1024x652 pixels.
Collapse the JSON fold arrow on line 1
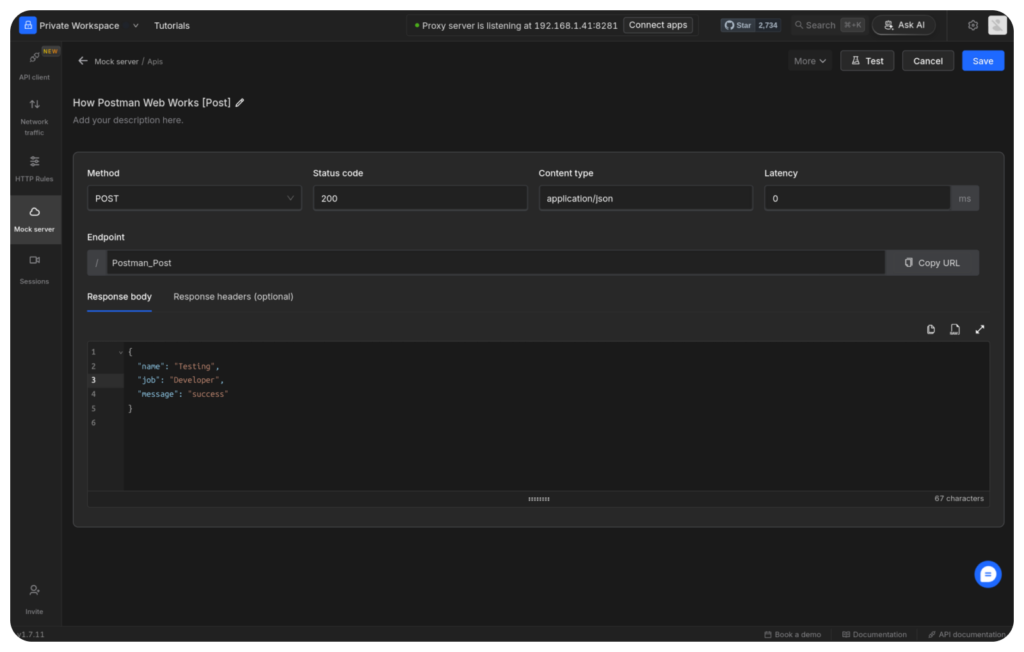coord(121,352)
